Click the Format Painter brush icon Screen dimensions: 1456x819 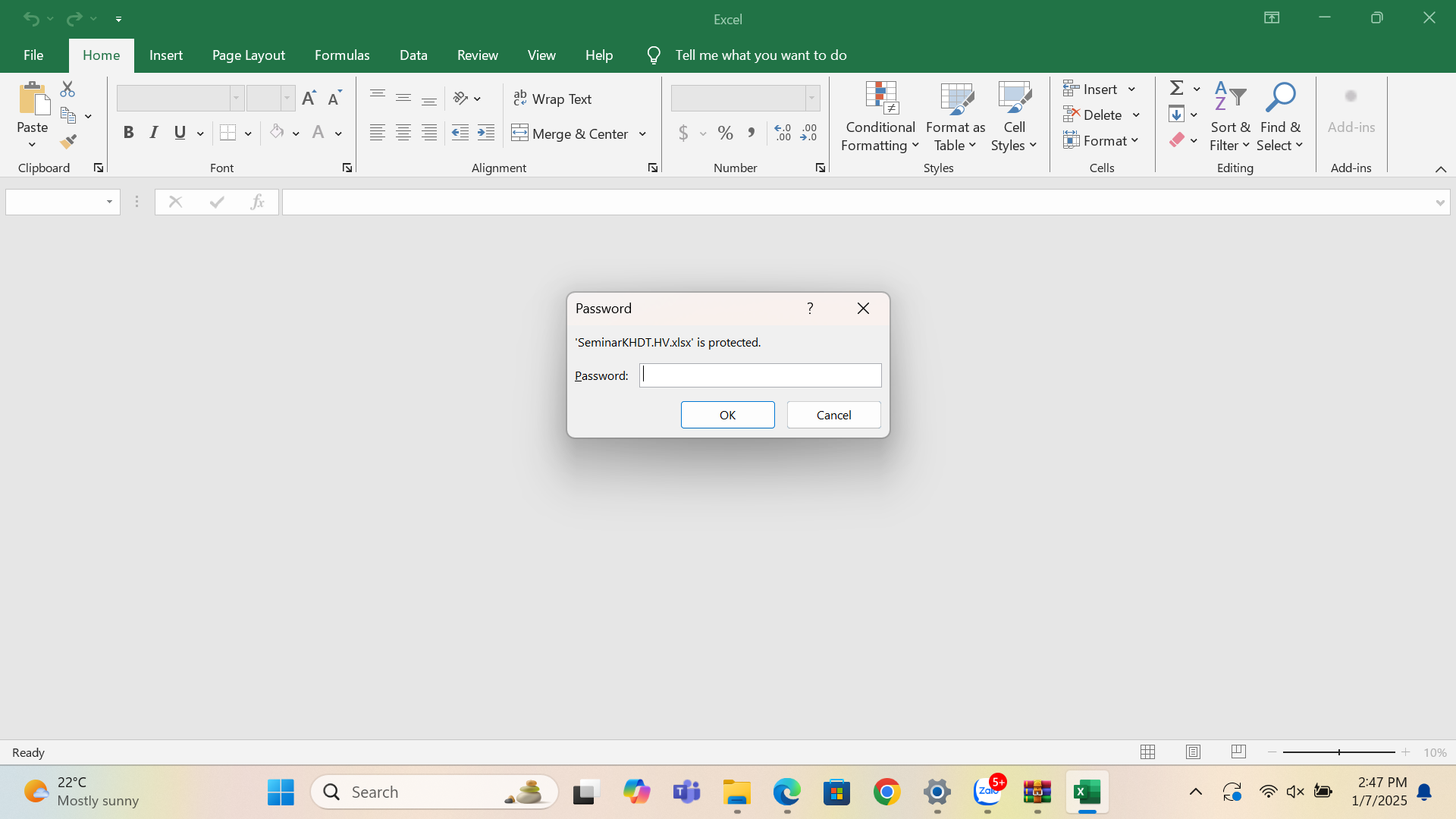click(68, 142)
